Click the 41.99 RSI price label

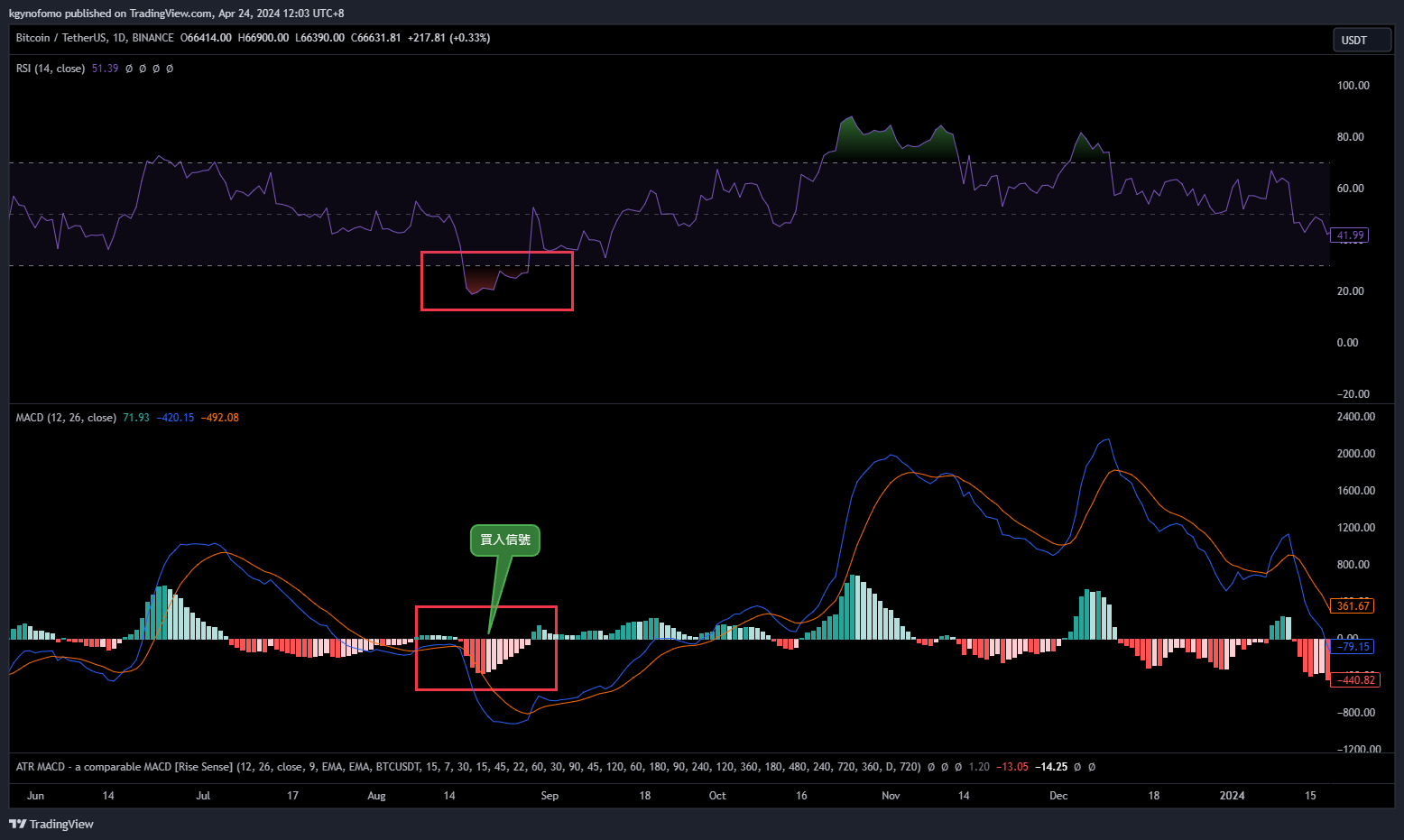(x=1350, y=235)
